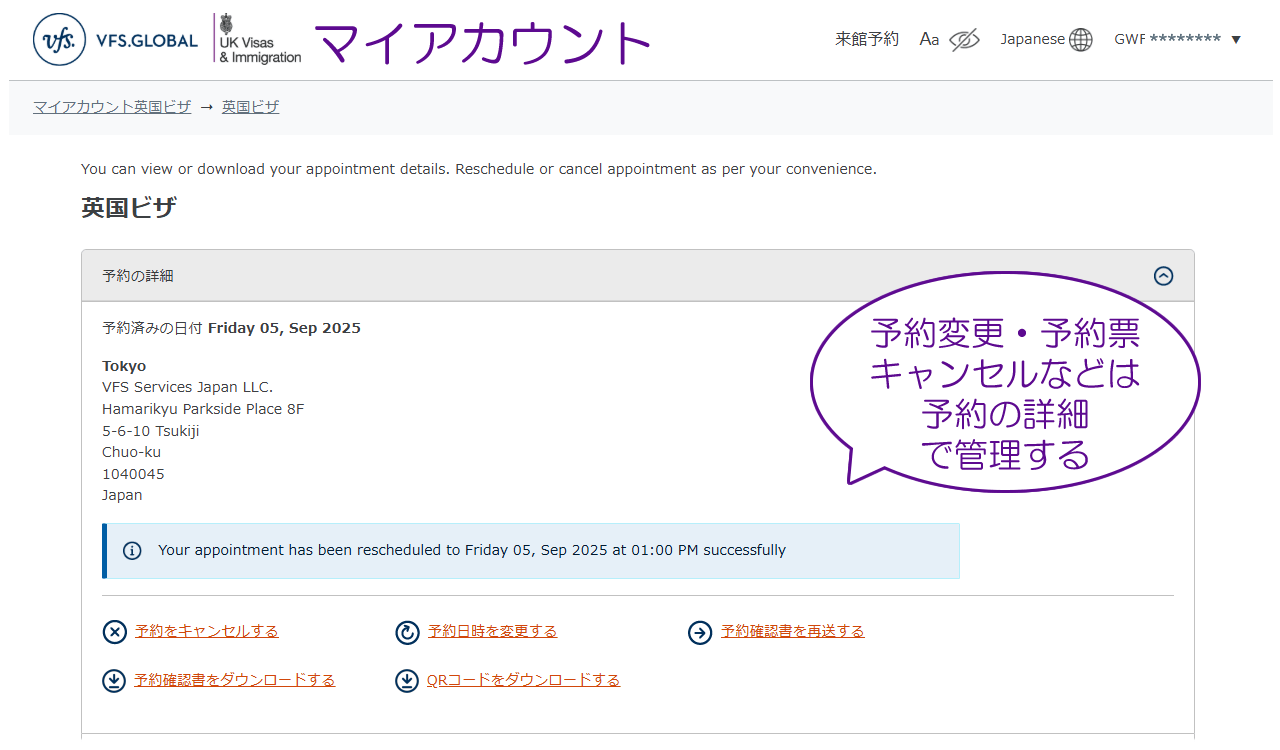Click the resend confirmation arrow icon

[x=700, y=632]
